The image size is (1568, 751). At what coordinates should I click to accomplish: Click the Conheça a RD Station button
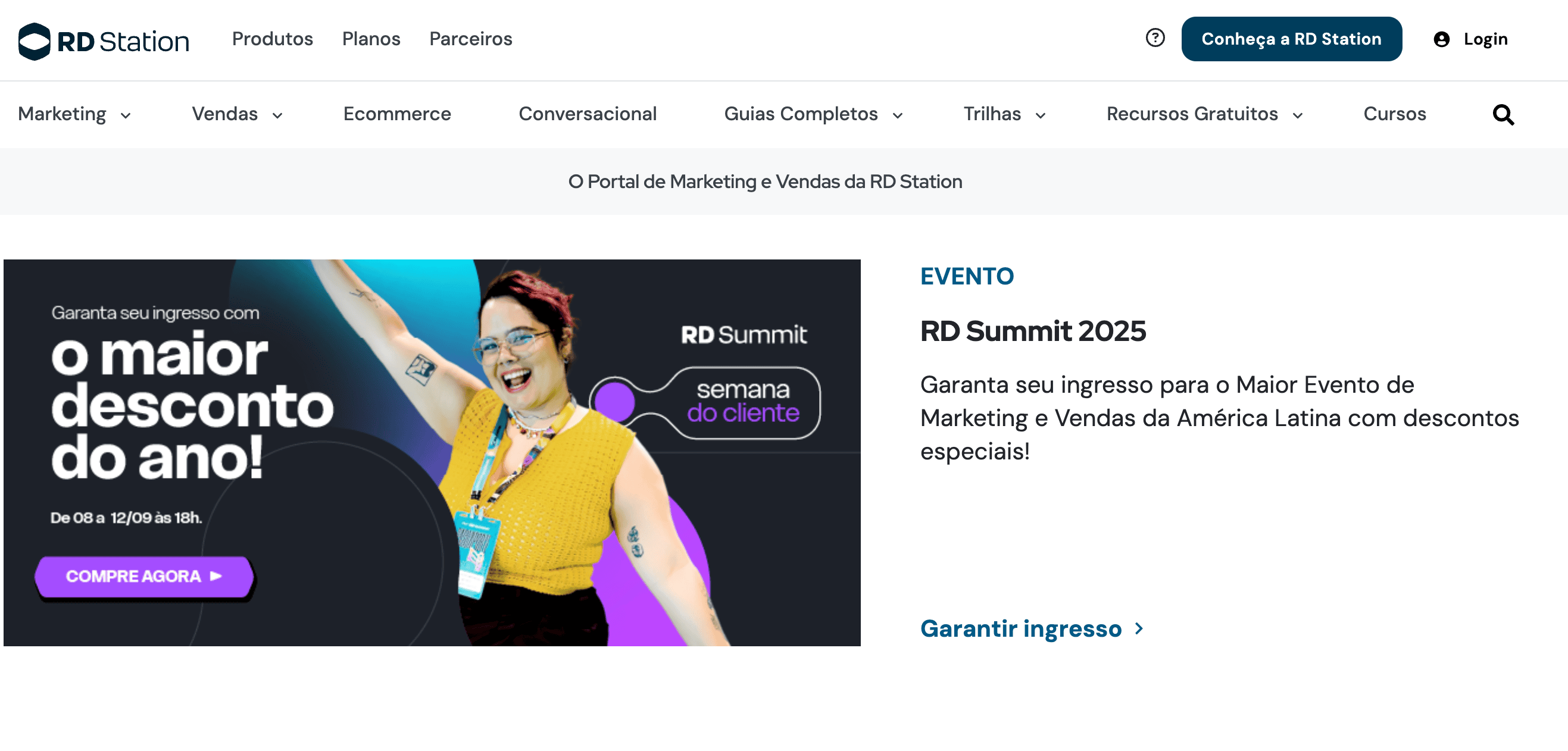pos(1291,39)
